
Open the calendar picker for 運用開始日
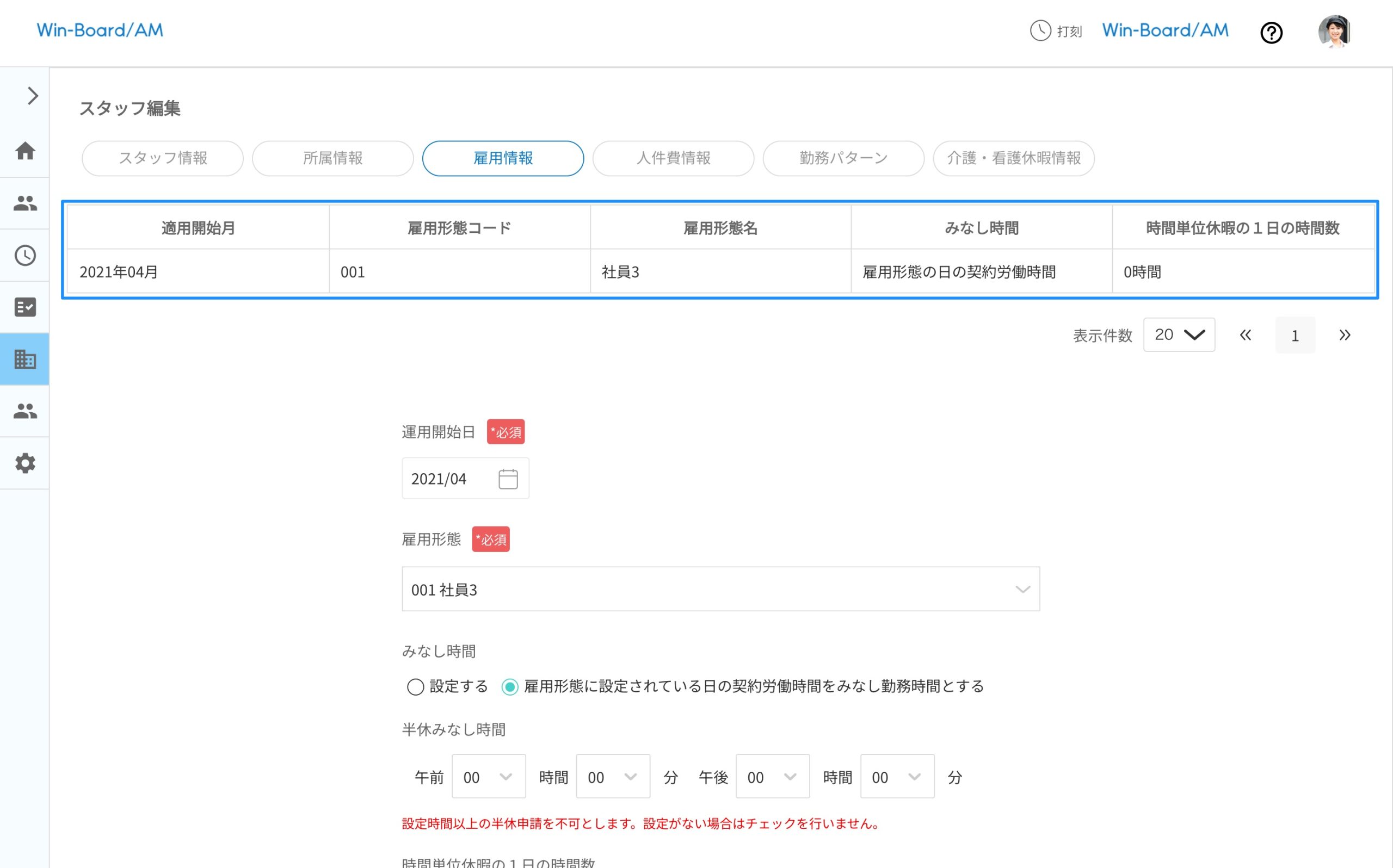click(x=508, y=479)
